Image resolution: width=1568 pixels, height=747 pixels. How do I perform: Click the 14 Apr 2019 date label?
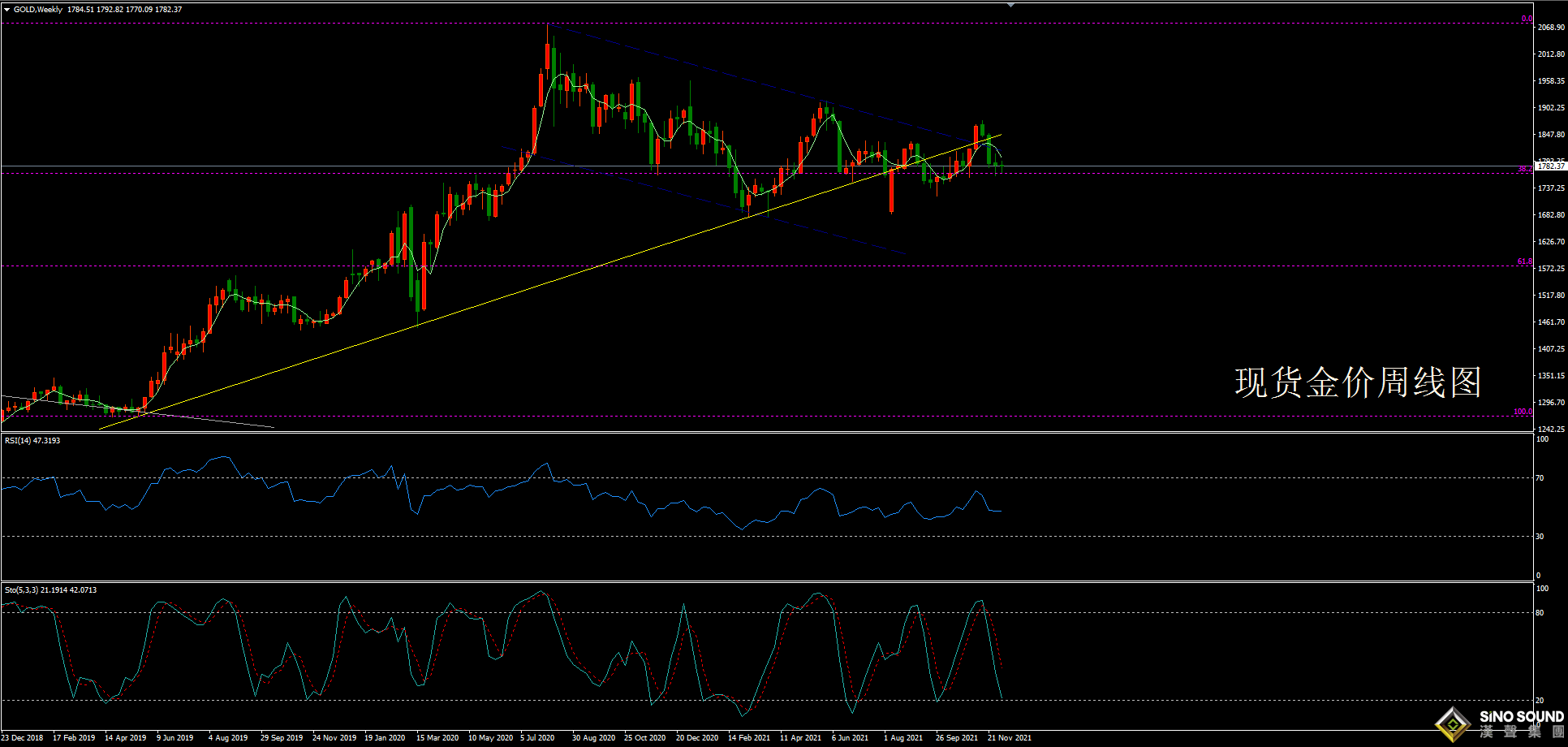tap(126, 738)
